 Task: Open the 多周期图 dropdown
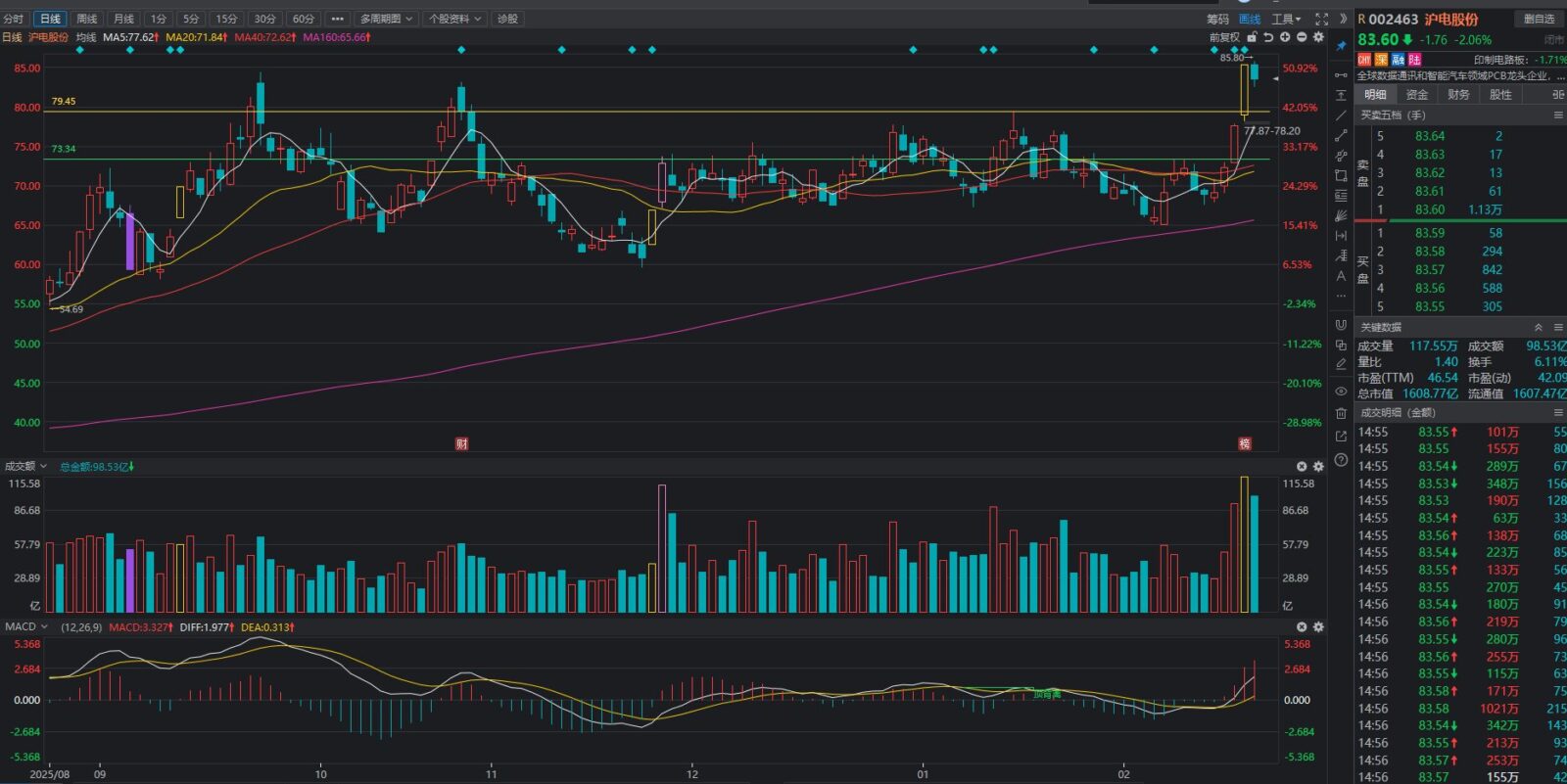click(x=386, y=19)
